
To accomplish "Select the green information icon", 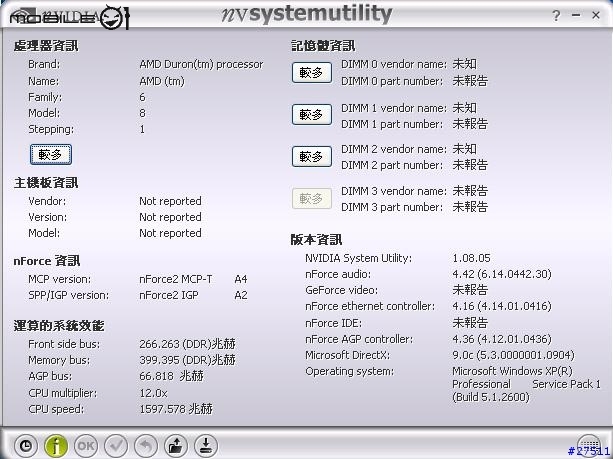I will coord(56,446).
